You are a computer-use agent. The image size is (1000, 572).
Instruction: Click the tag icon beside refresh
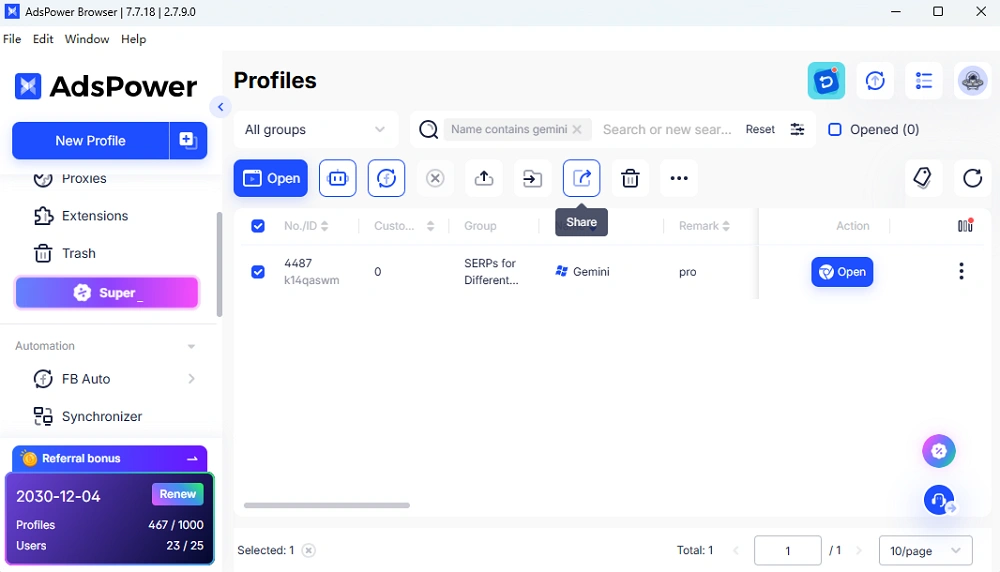click(x=923, y=179)
